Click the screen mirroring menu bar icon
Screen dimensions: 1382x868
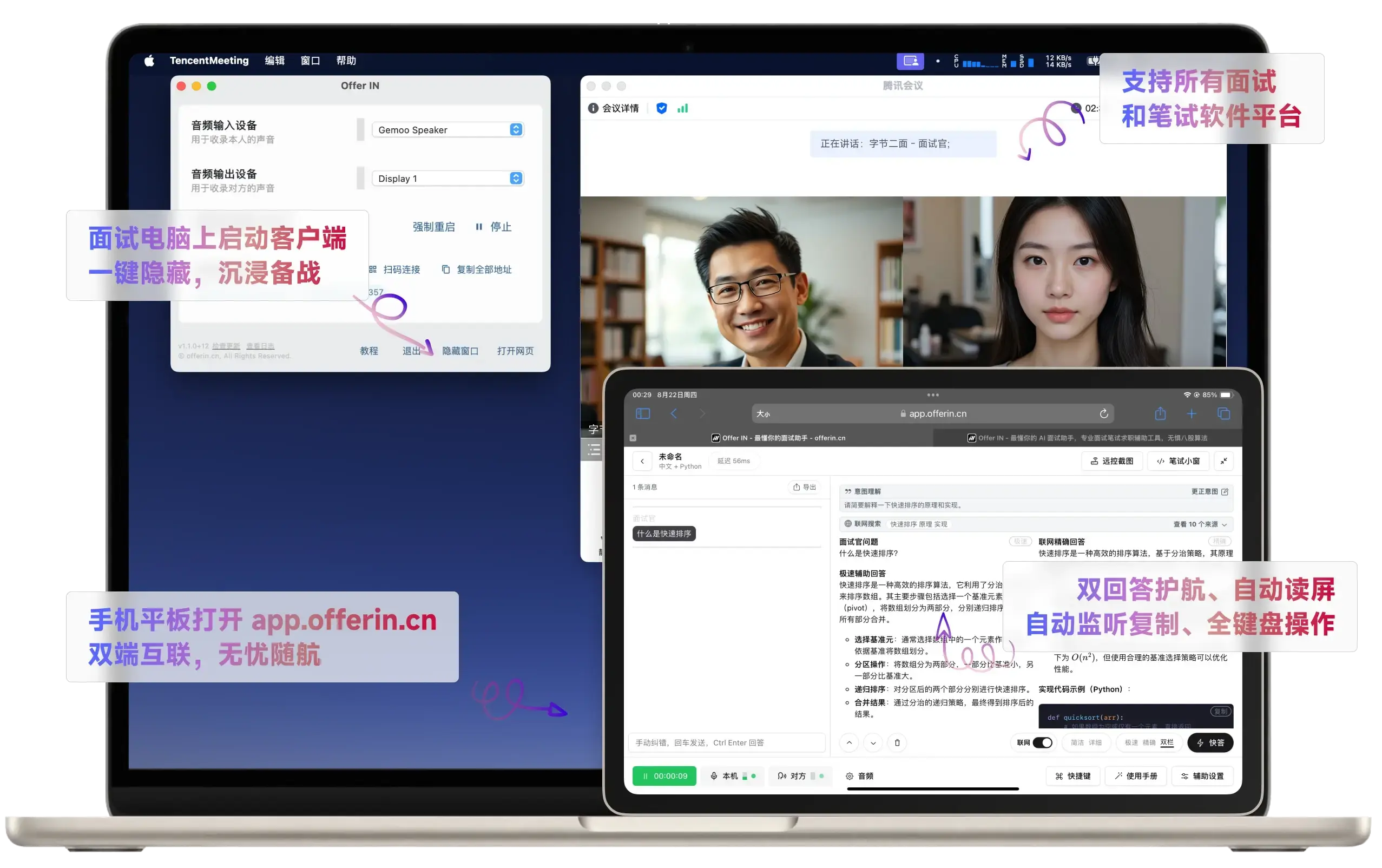click(x=910, y=60)
